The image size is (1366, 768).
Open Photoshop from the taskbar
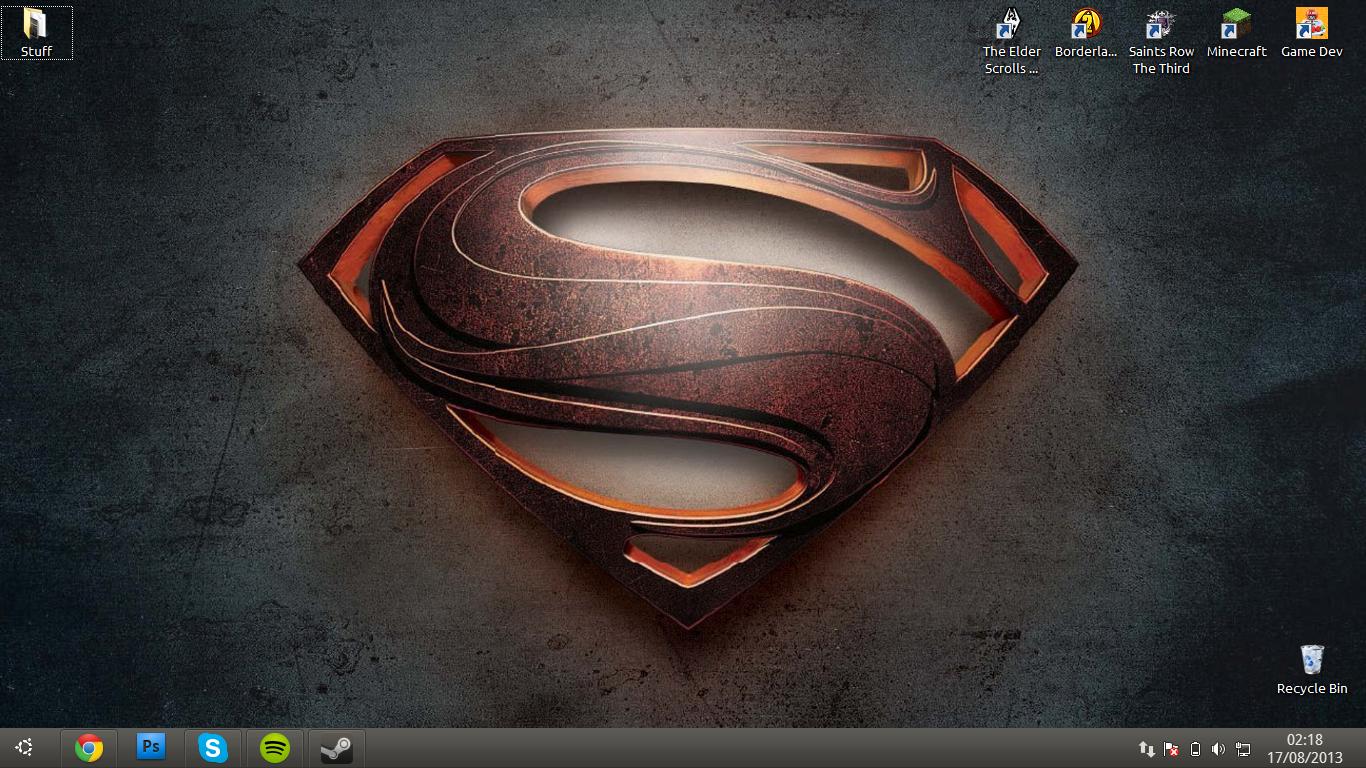(x=151, y=747)
